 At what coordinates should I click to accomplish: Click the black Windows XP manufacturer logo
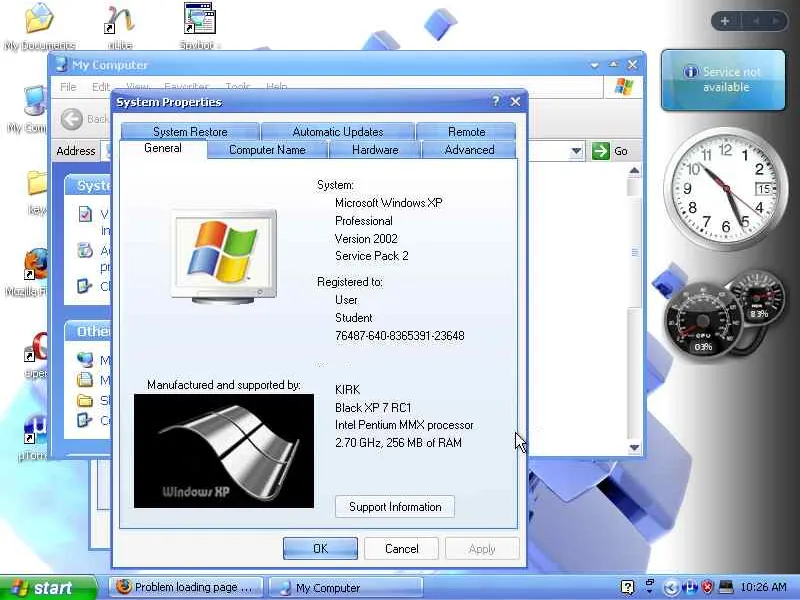tap(224, 451)
